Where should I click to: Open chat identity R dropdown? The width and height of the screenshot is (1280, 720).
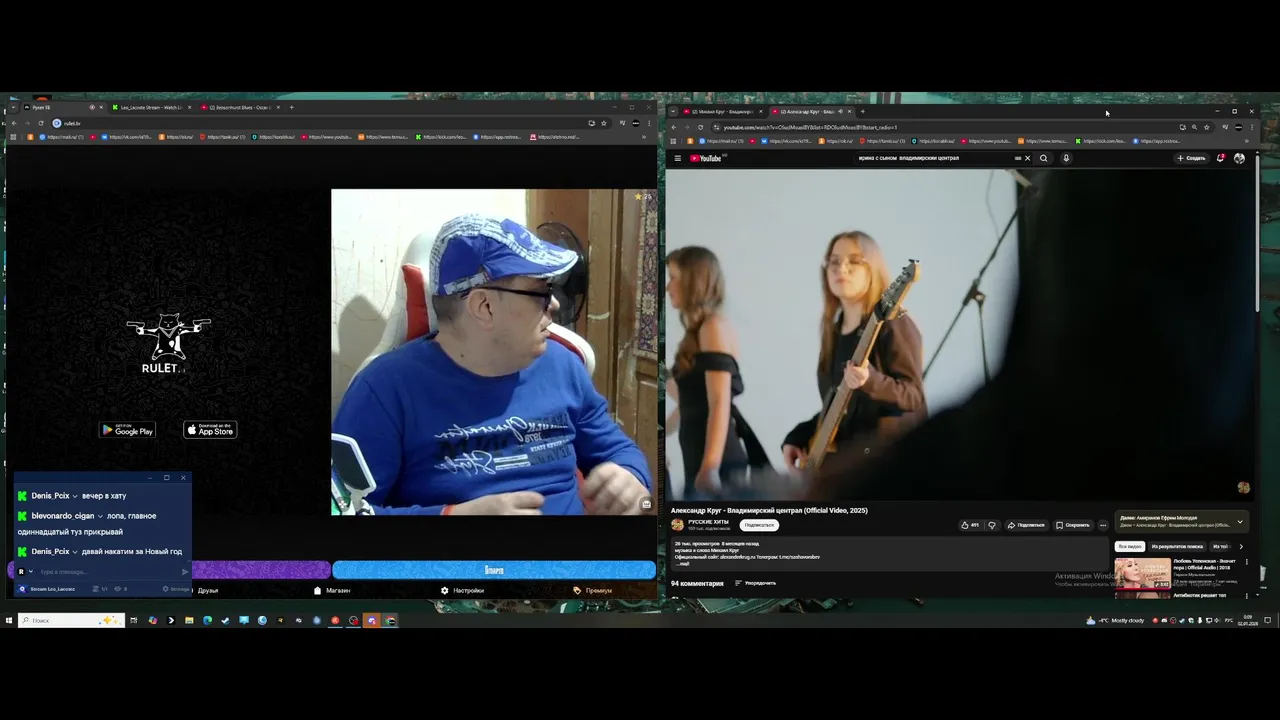(x=25, y=572)
